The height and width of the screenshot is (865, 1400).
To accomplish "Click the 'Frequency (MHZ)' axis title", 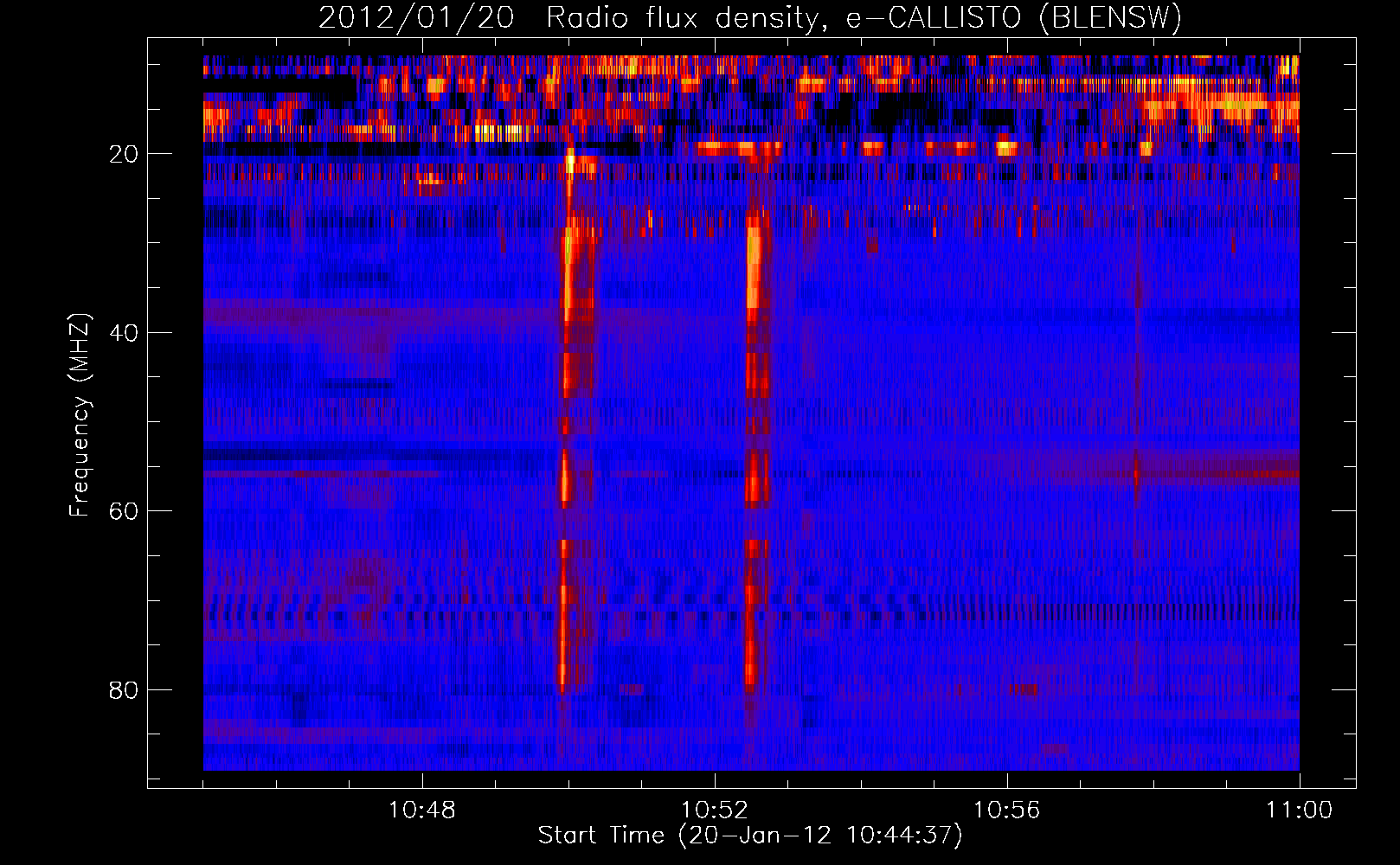I will pyautogui.click(x=80, y=415).
